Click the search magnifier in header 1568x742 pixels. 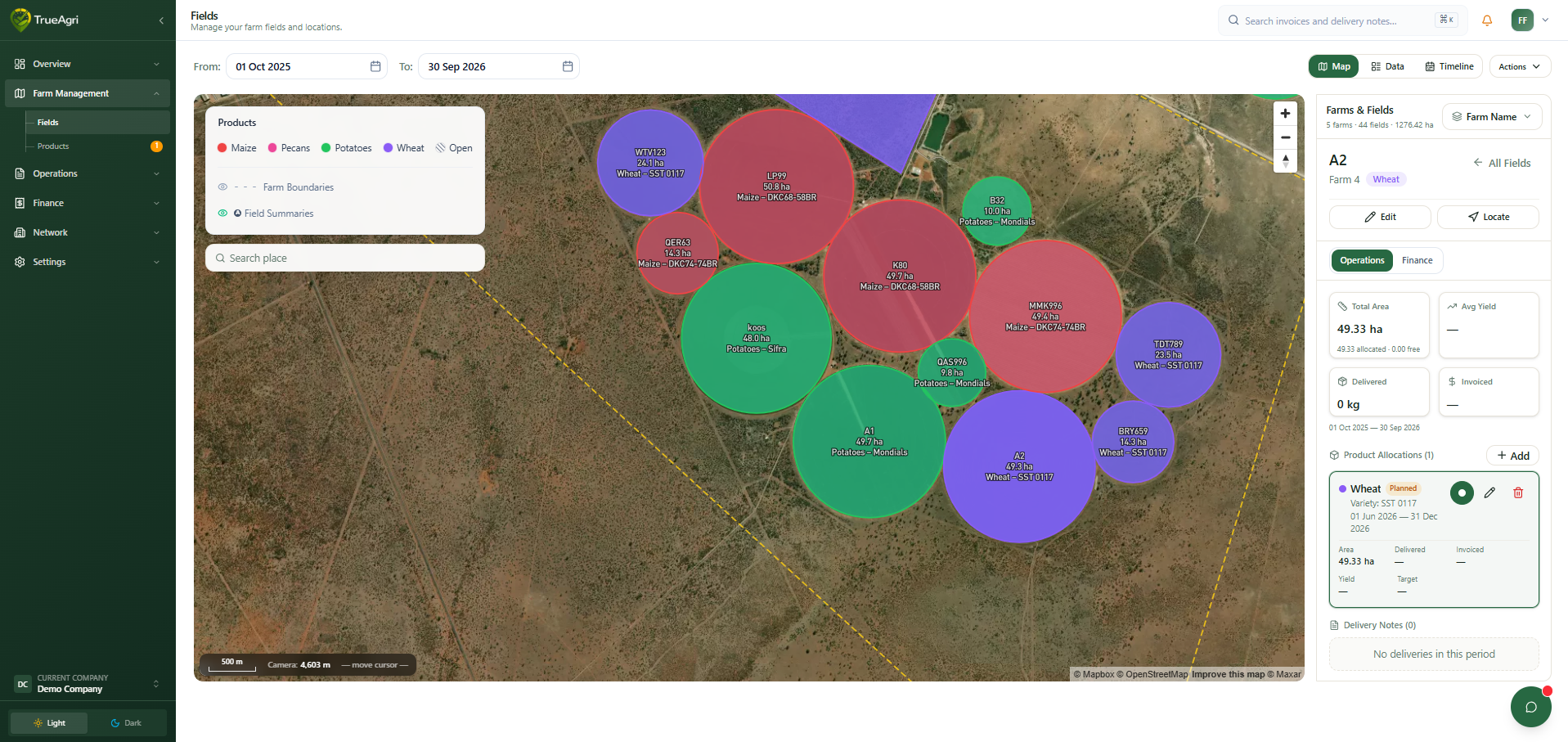tap(1233, 20)
